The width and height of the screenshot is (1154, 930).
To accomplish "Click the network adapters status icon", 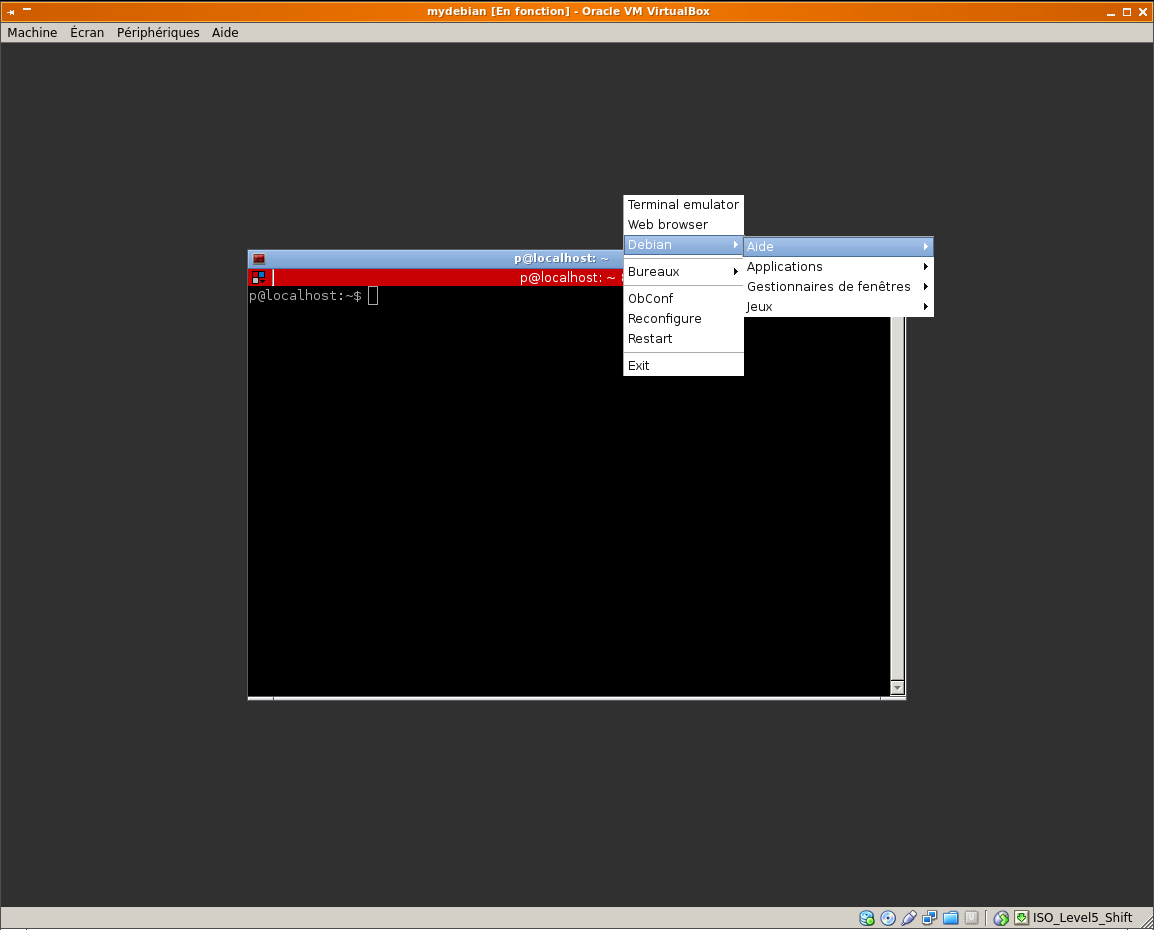I will click(x=930, y=917).
